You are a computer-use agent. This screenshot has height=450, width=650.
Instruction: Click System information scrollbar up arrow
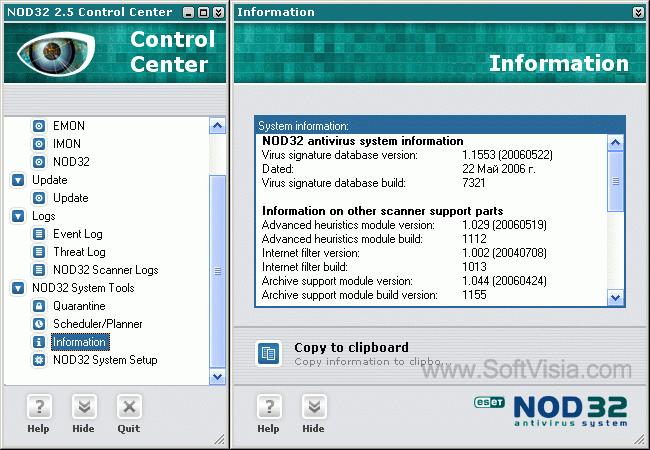(616, 143)
